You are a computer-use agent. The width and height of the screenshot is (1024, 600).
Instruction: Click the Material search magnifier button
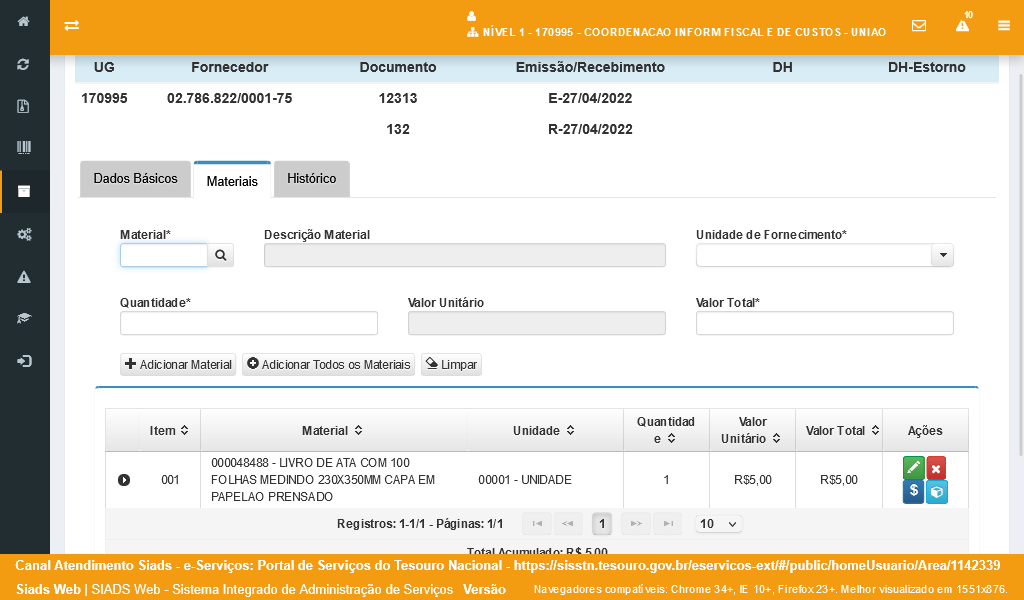pyautogui.click(x=221, y=255)
